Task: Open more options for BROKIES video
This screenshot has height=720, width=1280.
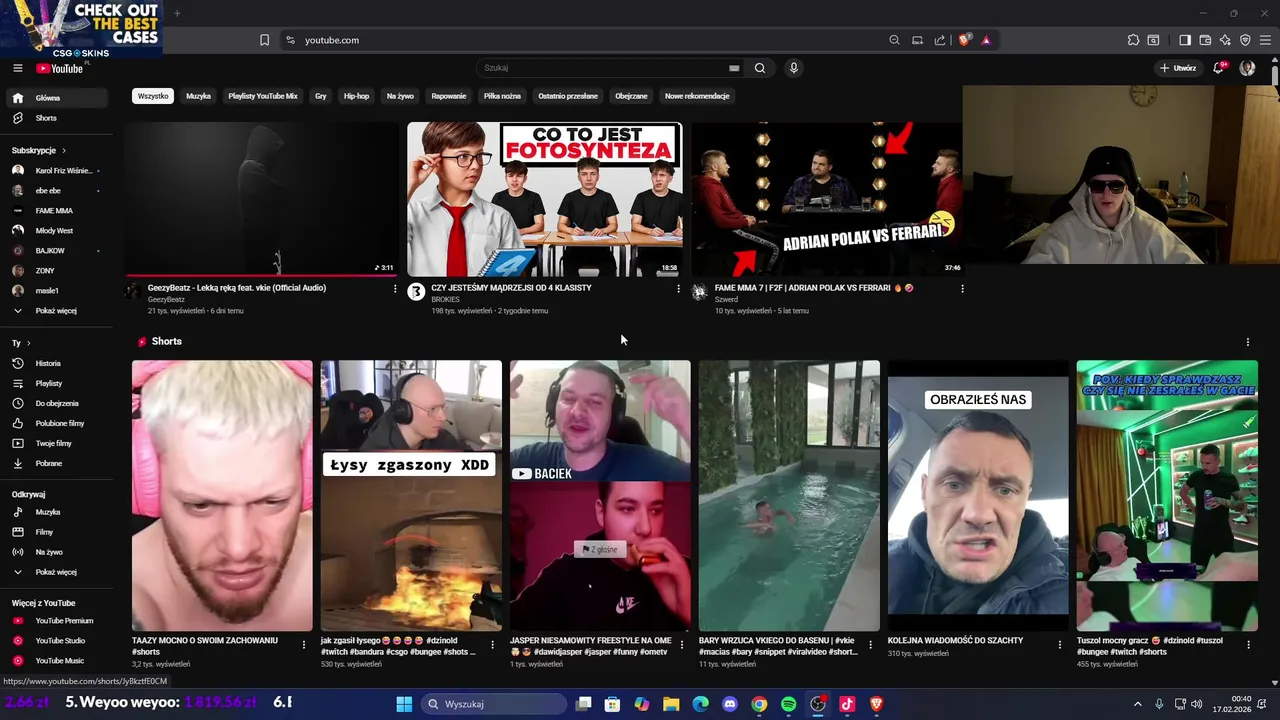Action: 678,289
